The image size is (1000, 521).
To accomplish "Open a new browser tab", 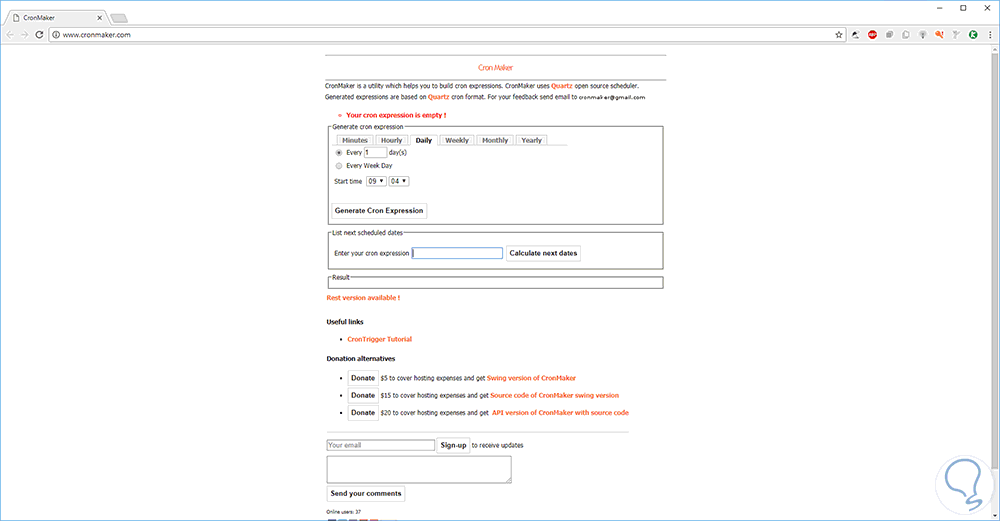I will coord(119,18).
